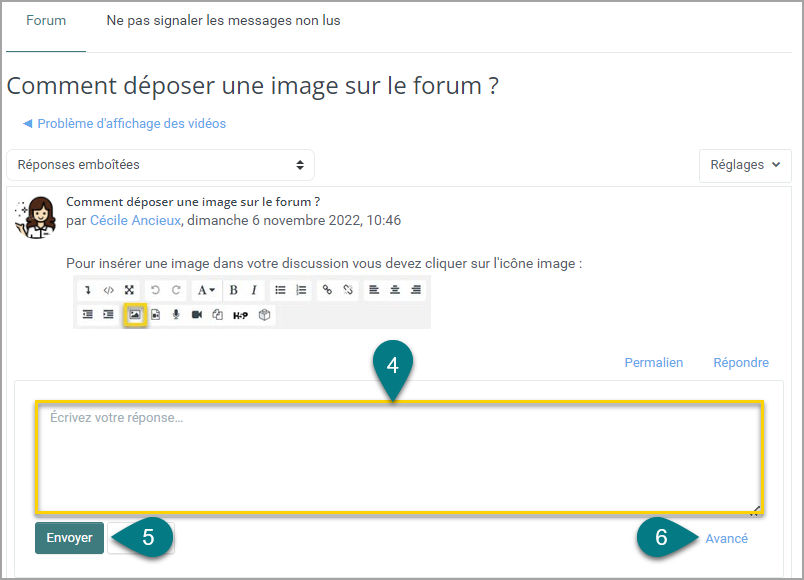Click into the 'Écrivez votre réponse' text area
Viewport: 804px width, 580px height.
click(x=399, y=457)
